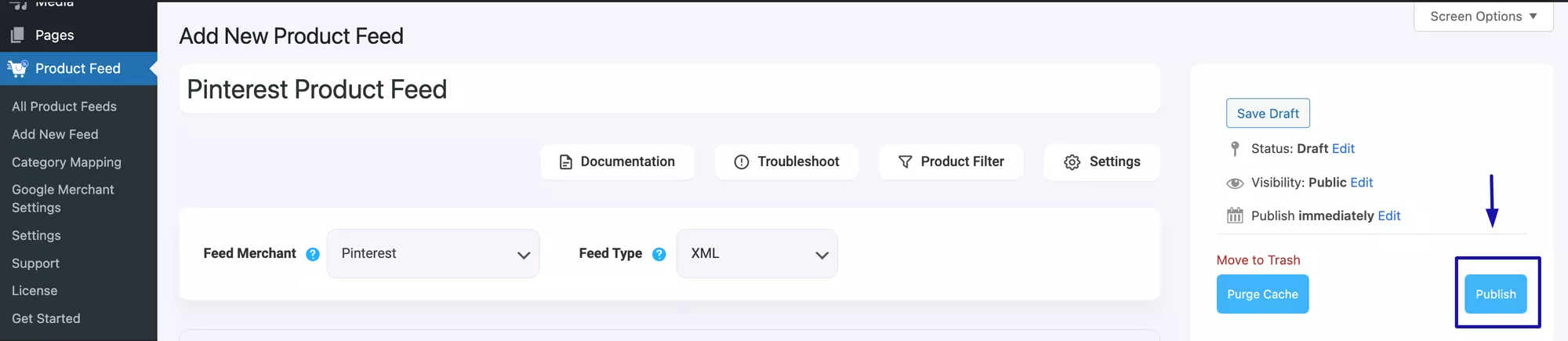Click the Status pin icon

point(1235,149)
